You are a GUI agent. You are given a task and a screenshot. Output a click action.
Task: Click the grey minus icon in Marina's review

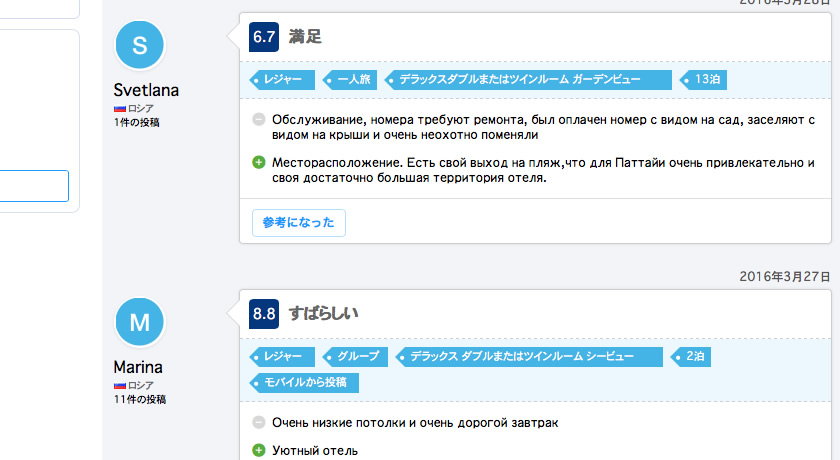coord(259,423)
